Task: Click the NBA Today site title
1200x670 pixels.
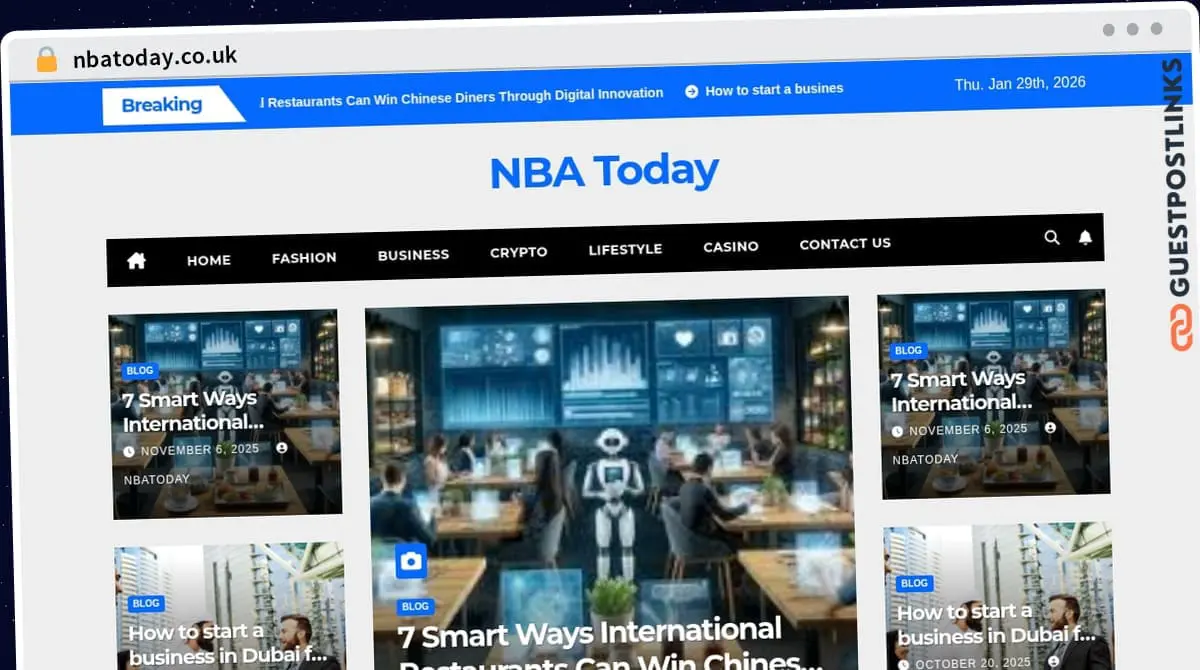Action: click(x=603, y=171)
